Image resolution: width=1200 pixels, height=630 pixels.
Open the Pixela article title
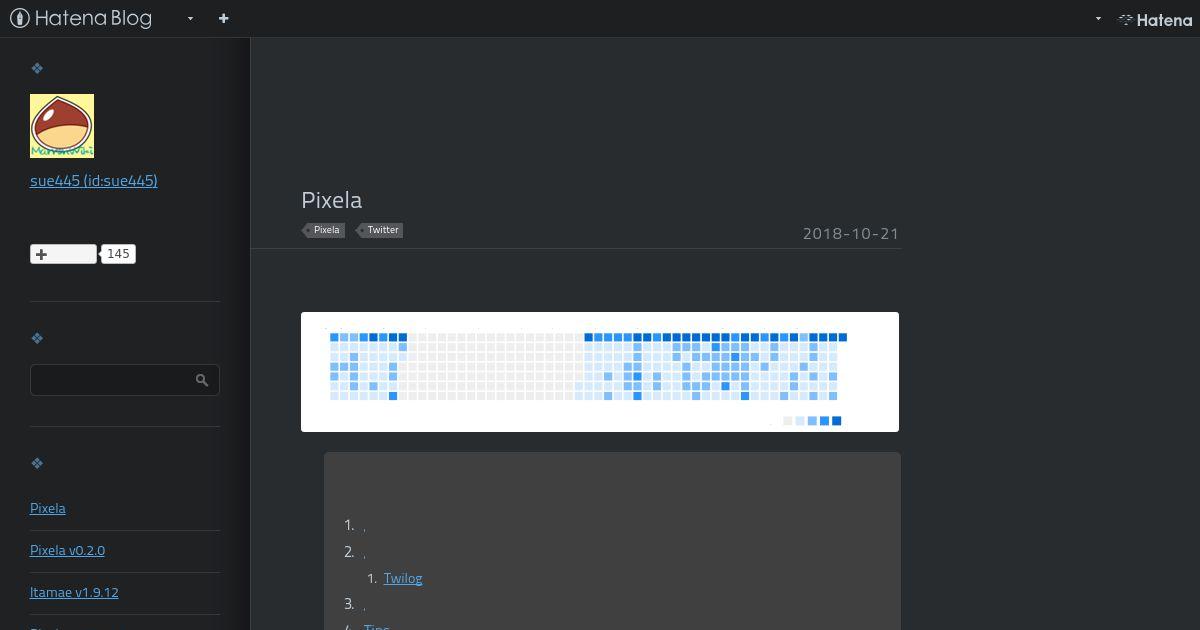point(331,200)
